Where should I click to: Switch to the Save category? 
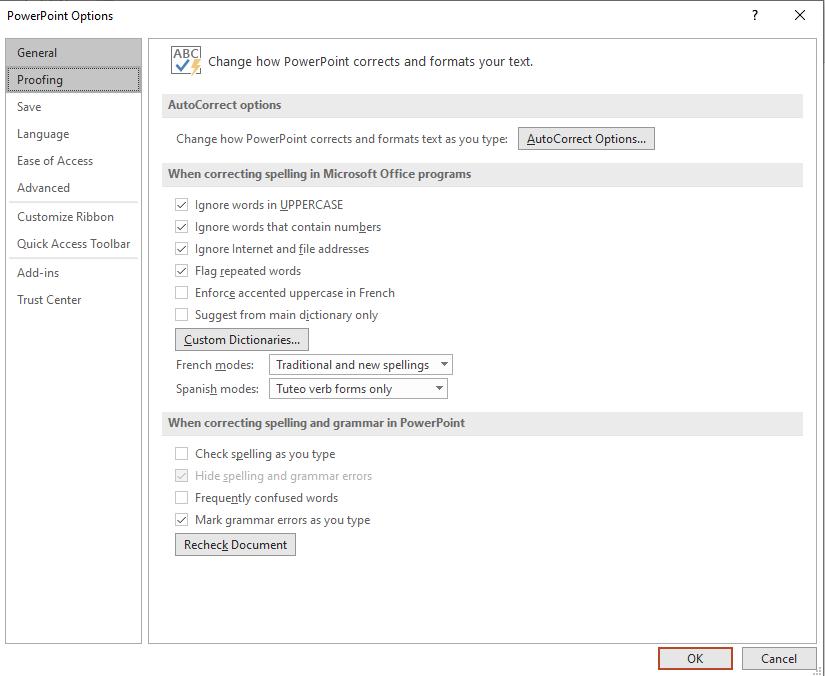tap(29, 107)
